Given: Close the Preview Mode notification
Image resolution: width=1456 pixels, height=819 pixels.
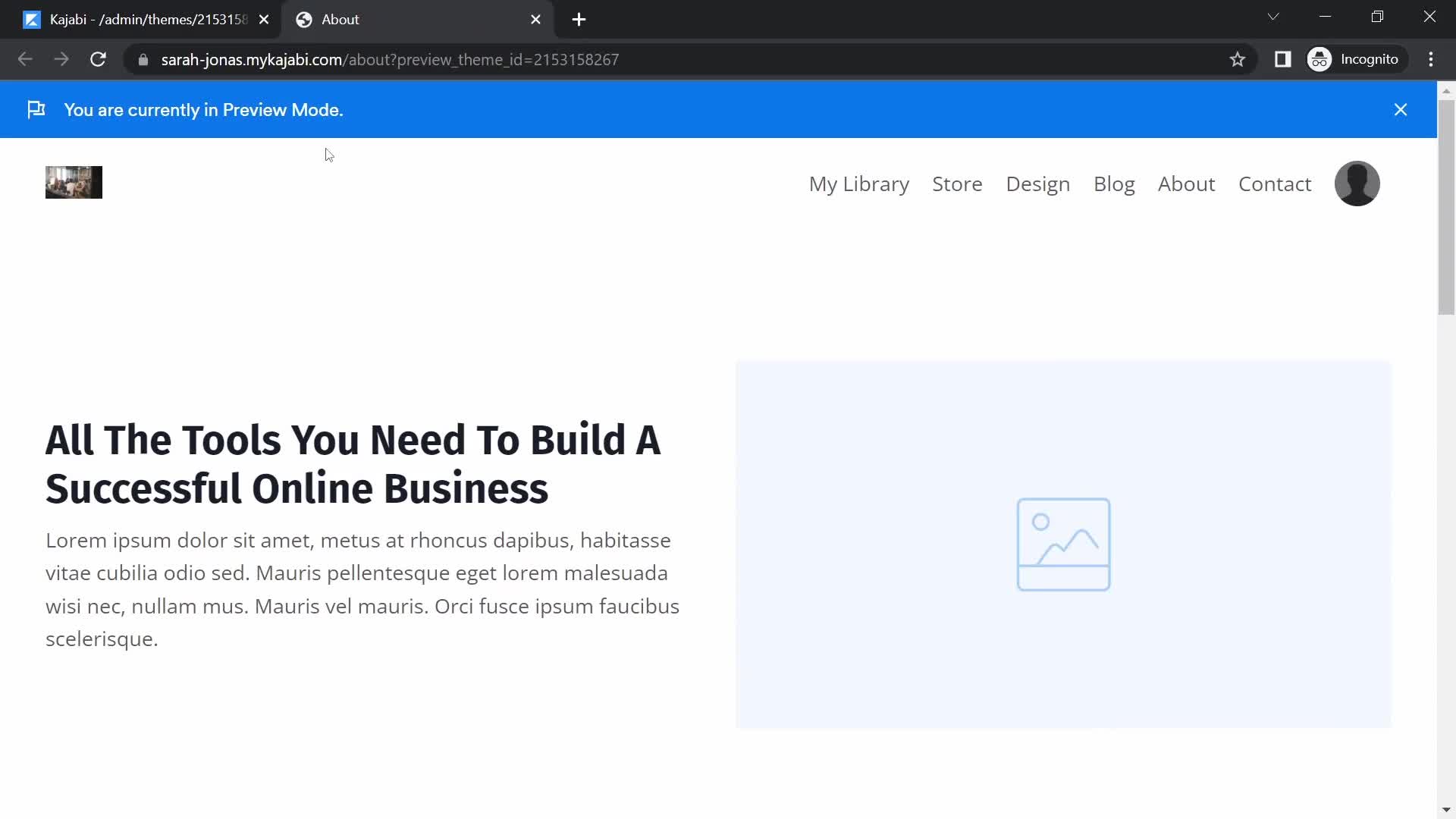Looking at the screenshot, I should coord(1401,109).
